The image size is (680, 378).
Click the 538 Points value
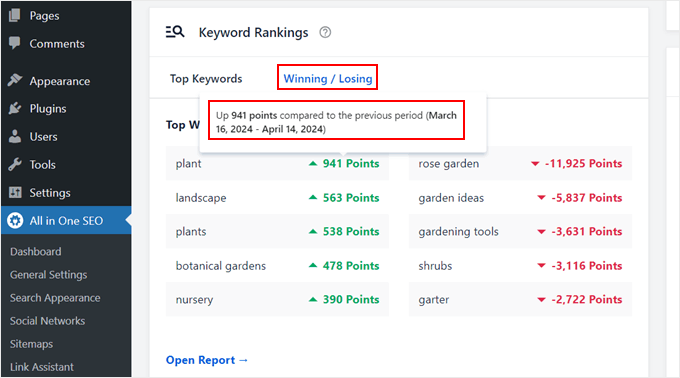[x=351, y=231]
